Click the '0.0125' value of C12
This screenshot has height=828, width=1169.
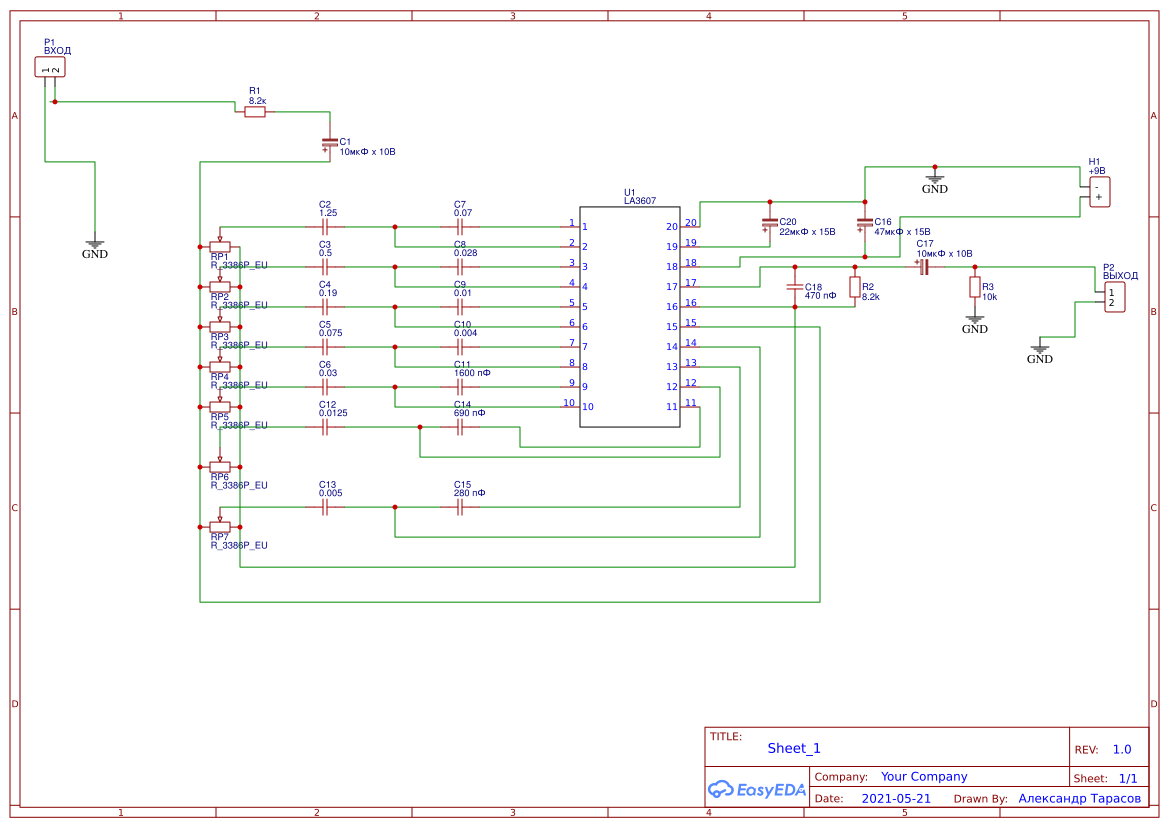[333, 413]
